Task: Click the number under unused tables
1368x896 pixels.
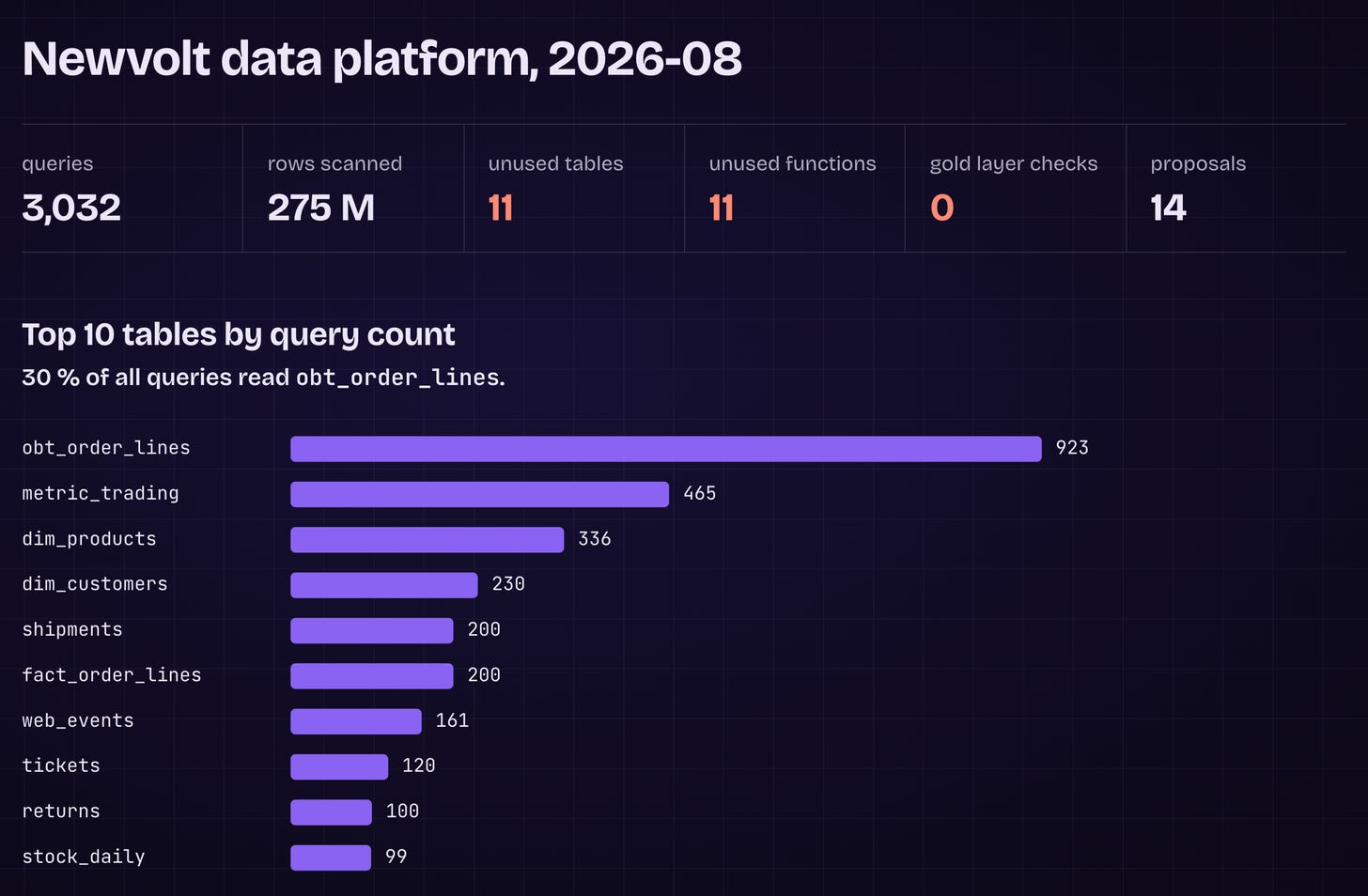Action: click(501, 208)
